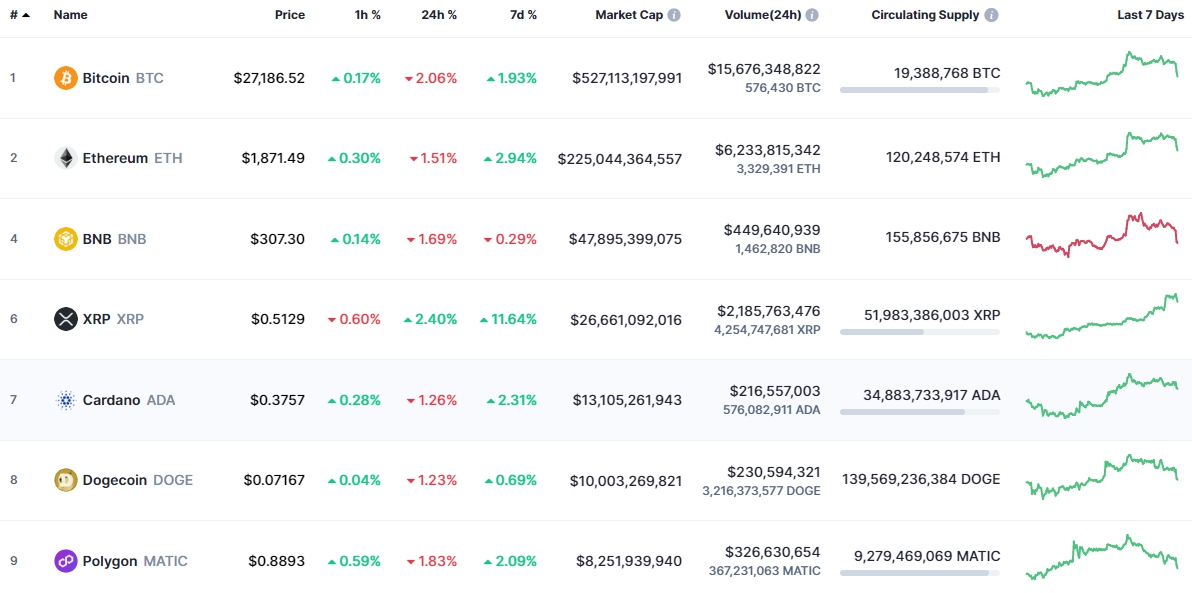Click Polygon's 7-day sparkline chart
This screenshot has height=593, width=1192.
[x=1102, y=558]
